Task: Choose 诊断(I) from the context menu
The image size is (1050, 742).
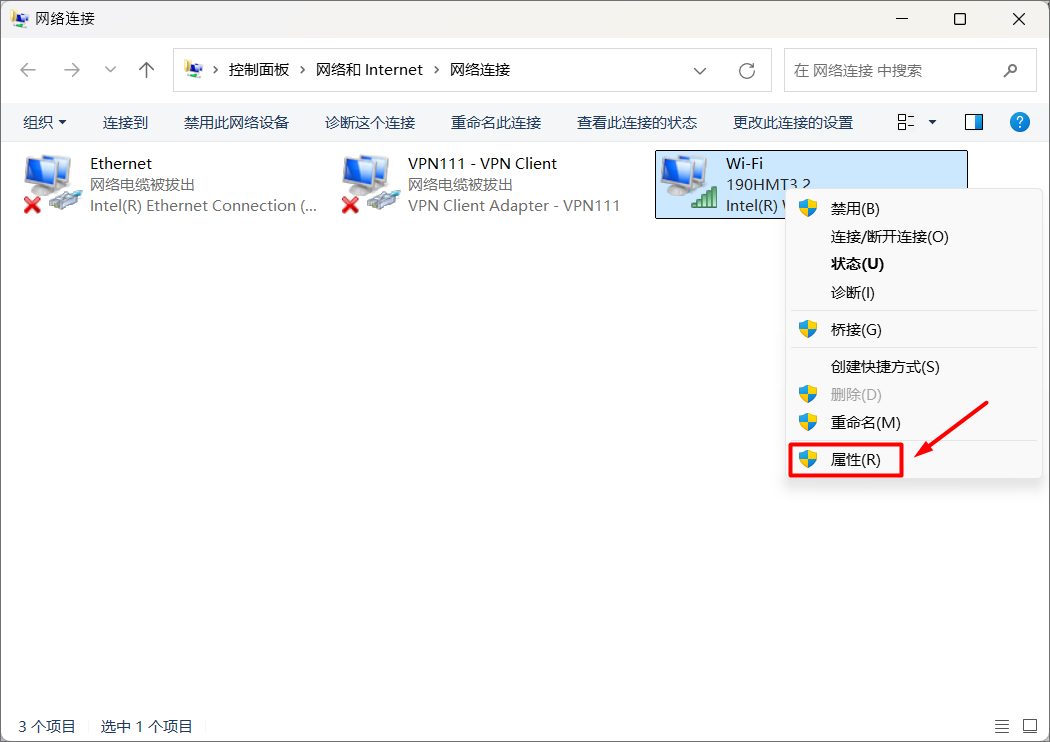Action: 913,293
